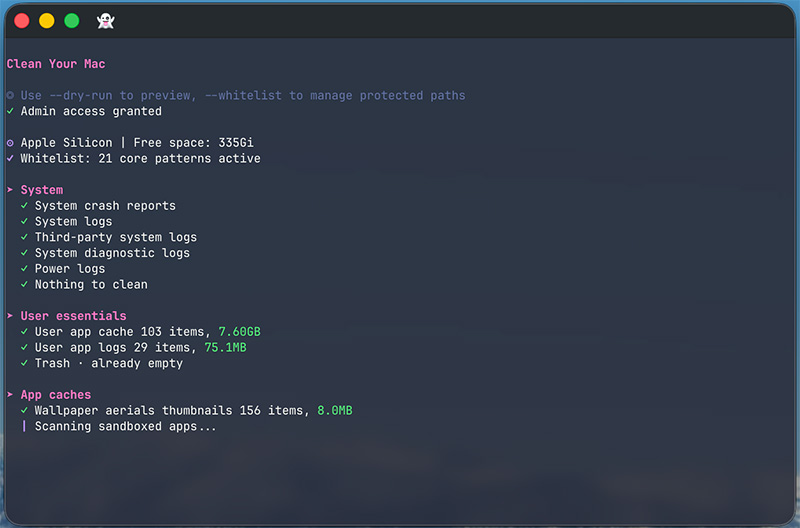Click 'System logs' row
This screenshot has height=528, width=800.
pyautogui.click(x=73, y=221)
